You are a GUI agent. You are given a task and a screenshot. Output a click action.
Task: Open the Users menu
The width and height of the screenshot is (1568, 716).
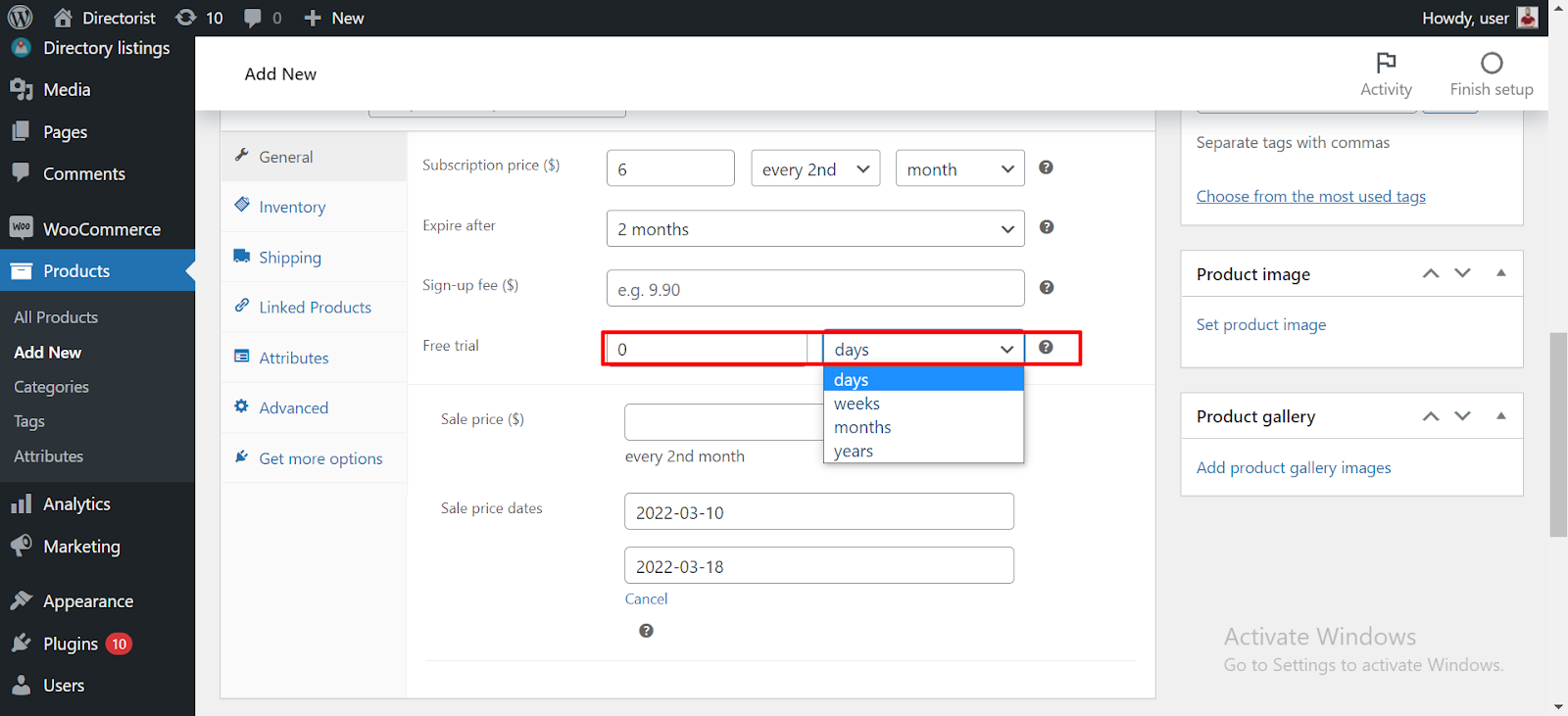[97, 686]
